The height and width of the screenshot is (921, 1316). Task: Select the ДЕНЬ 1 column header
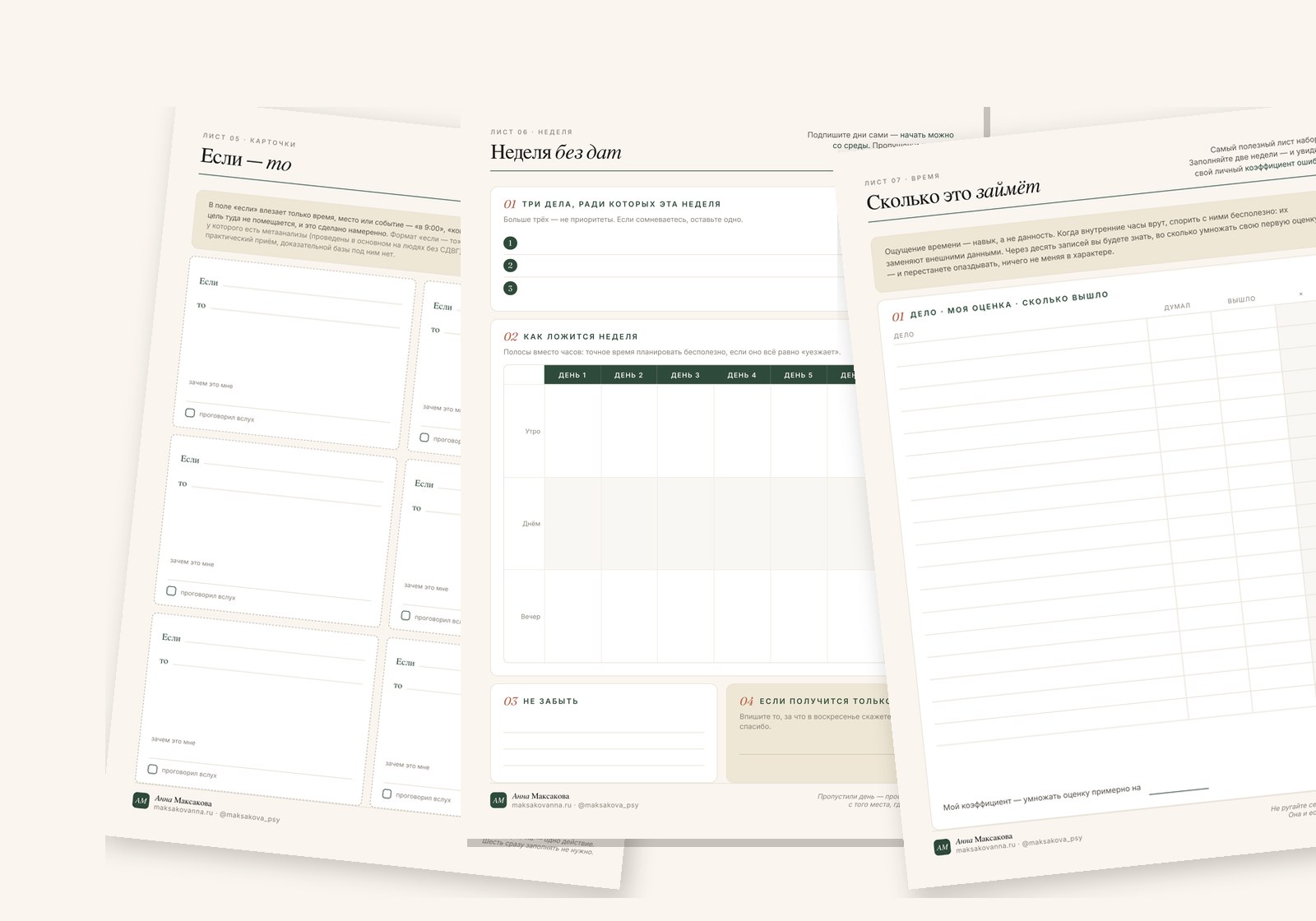(572, 375)
